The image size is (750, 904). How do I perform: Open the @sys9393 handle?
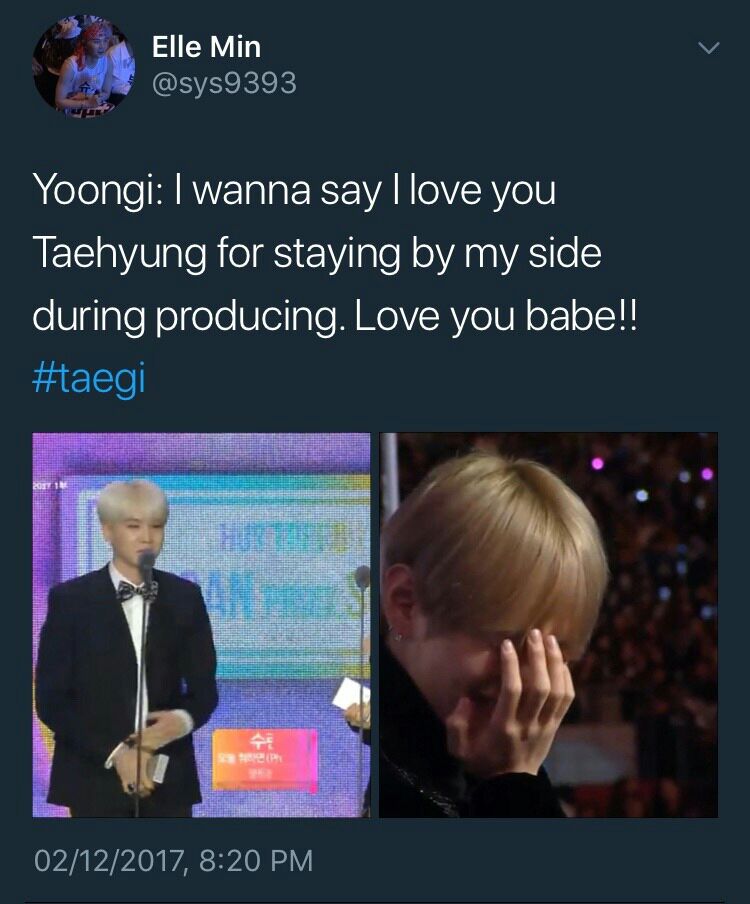(224, 83)
